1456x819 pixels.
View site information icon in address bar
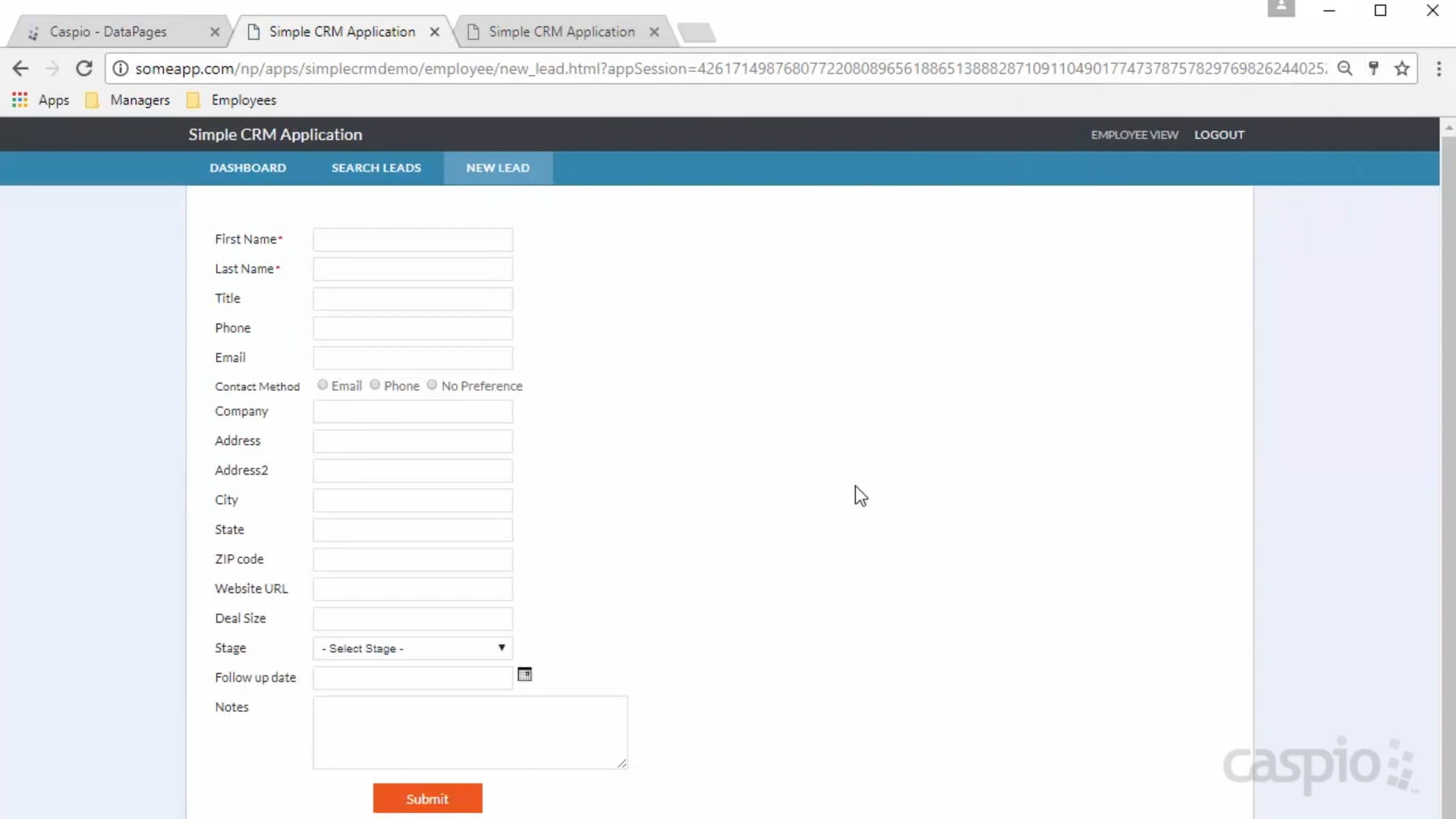120,68
